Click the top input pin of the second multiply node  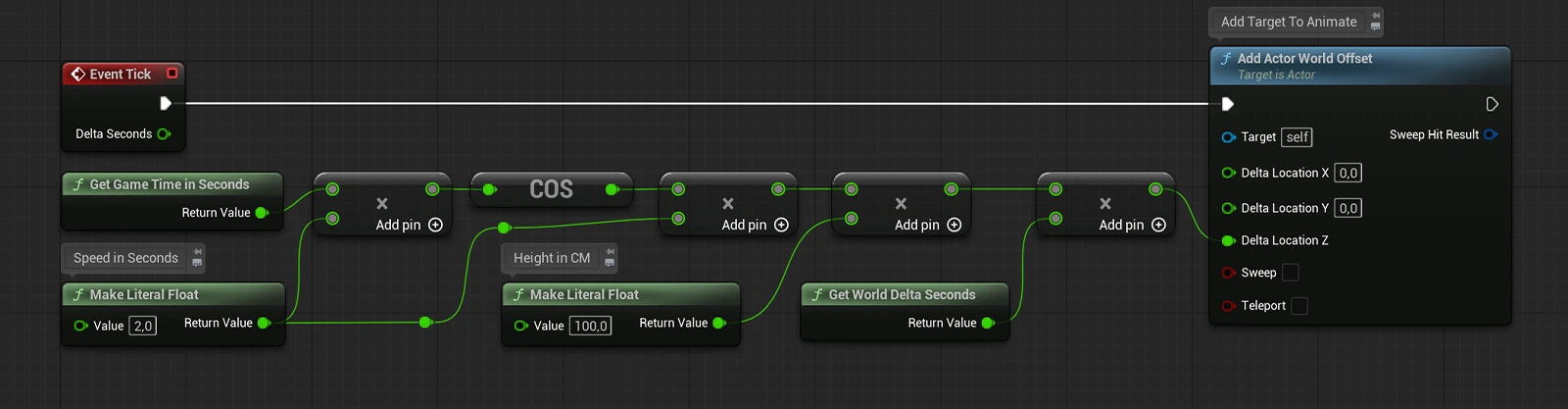678,189
